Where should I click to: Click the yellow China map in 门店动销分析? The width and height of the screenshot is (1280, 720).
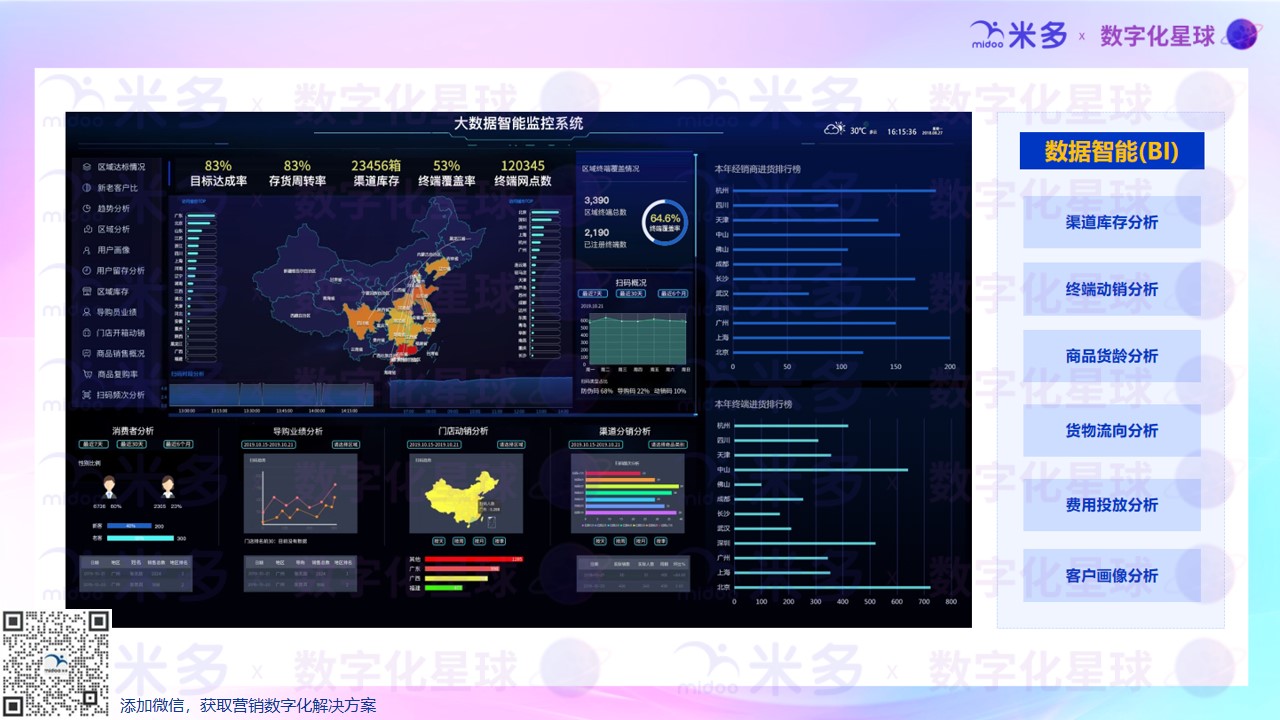[462, 498]
